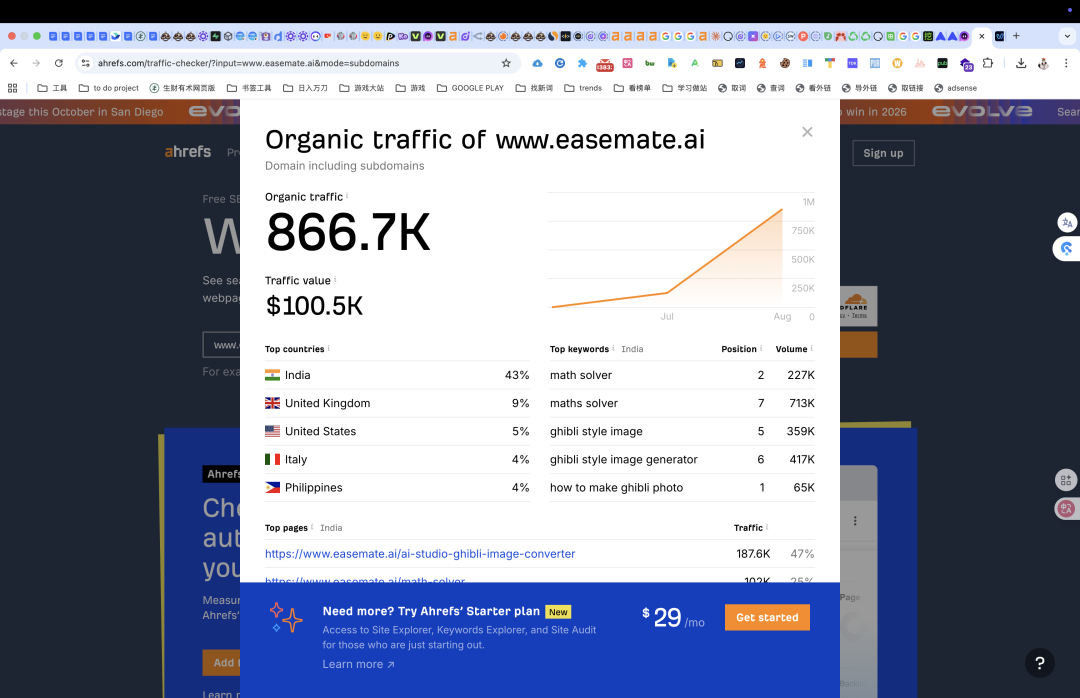Click the blue puzzle-piece extension icon
The image size is (1080, 698).
(x=582, y=63)
